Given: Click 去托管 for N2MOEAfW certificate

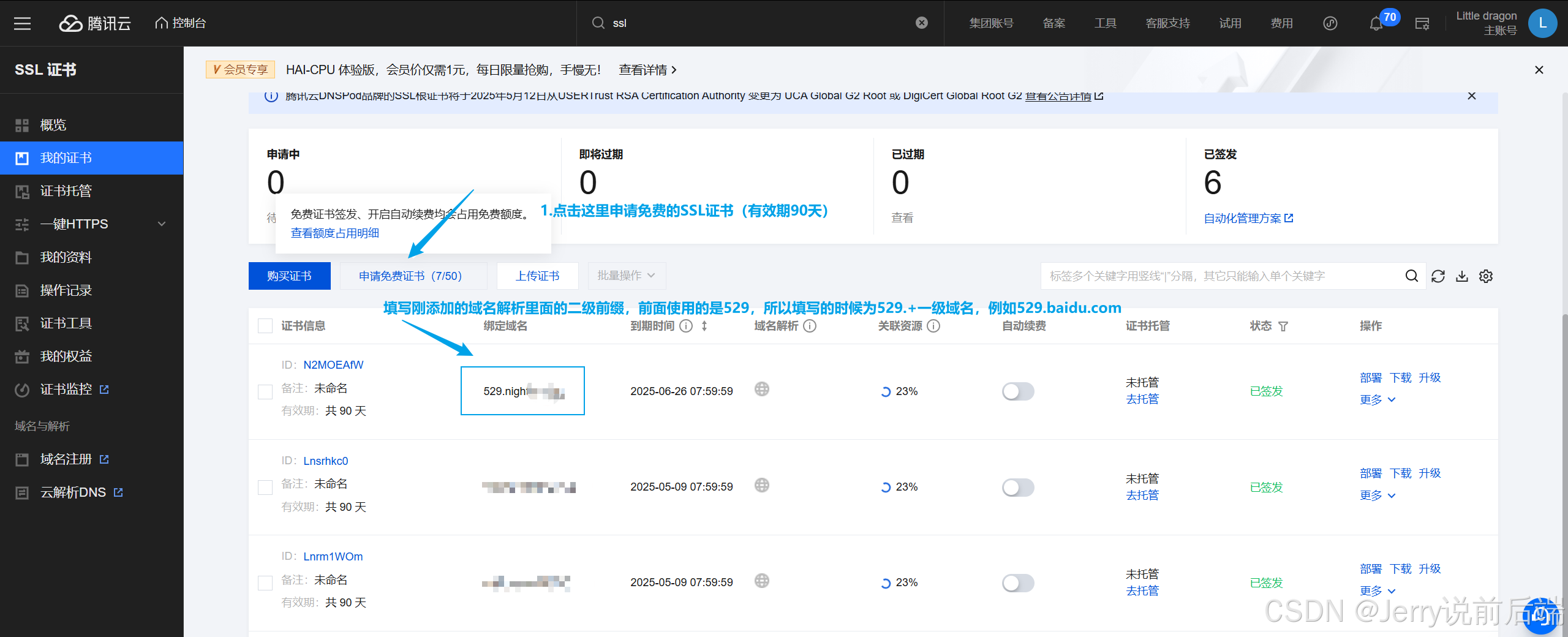Looking at the screenshot, I should [1142, 399].
